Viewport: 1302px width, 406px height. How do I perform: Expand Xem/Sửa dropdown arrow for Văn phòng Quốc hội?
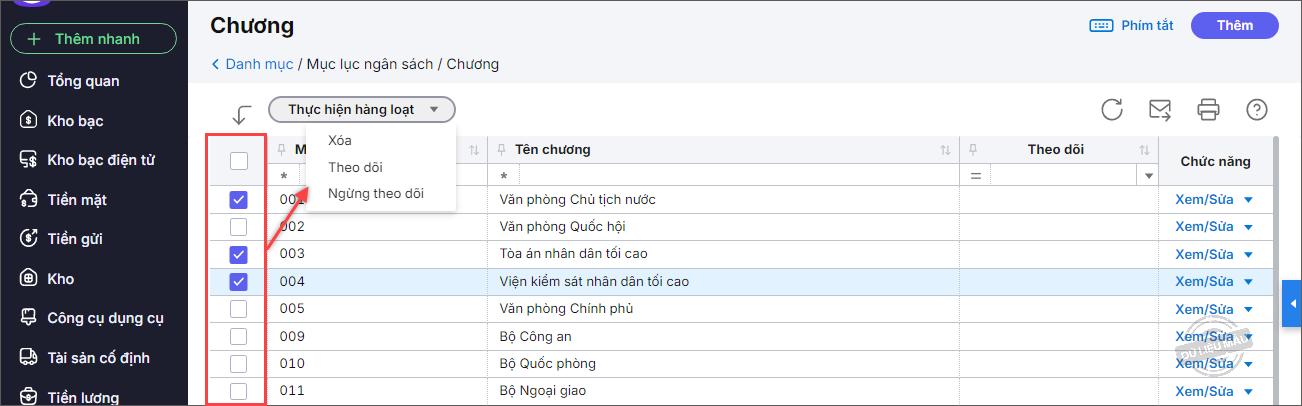tap(1248, 227)
